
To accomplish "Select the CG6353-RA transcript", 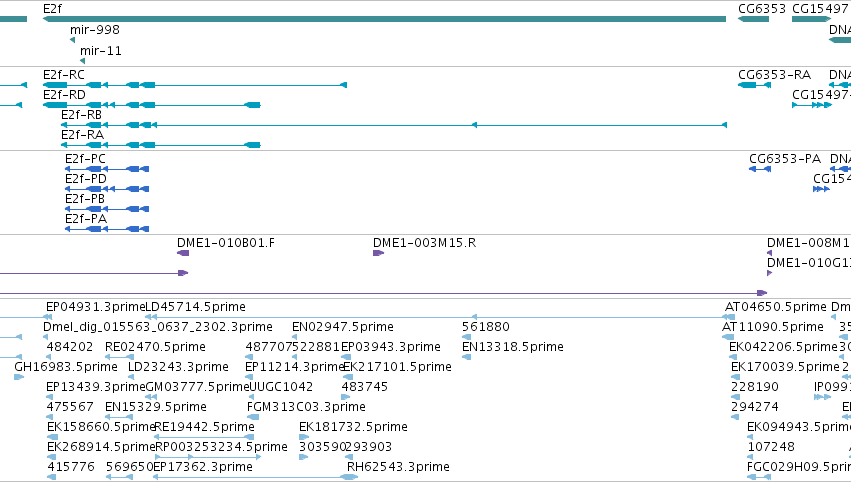I will point(754,85).
